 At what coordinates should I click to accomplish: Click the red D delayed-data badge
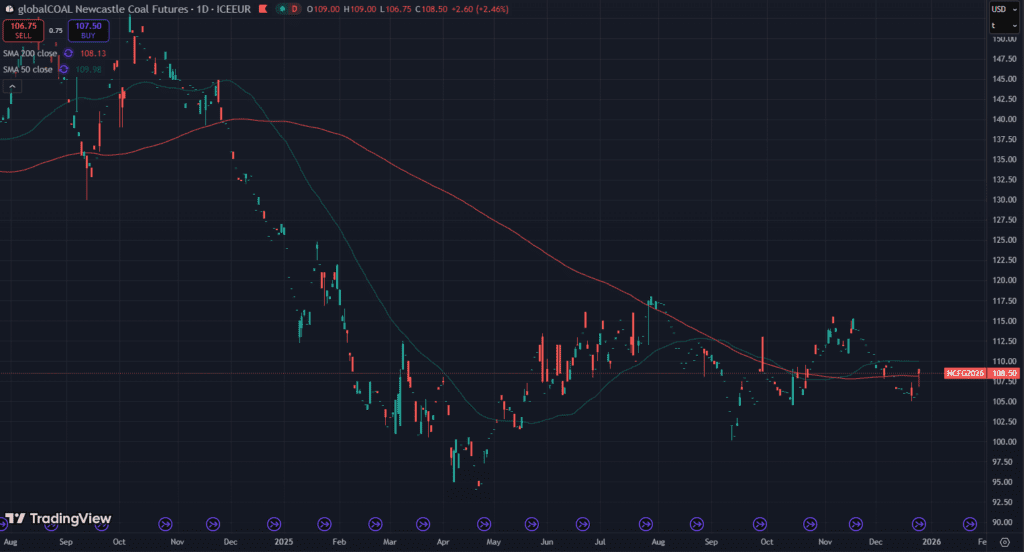click(295, 9)
